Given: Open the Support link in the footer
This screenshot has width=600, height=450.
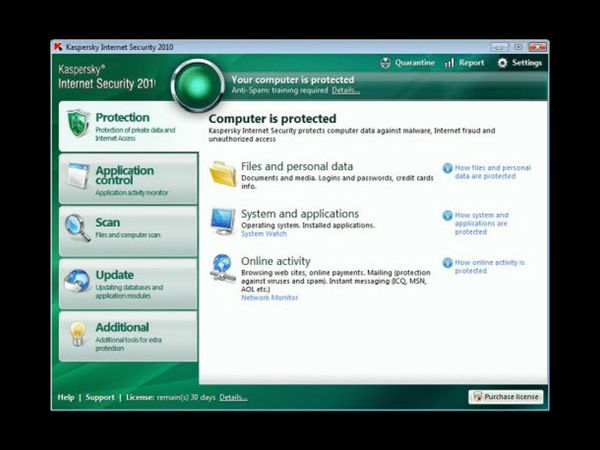Looking at the screenshot, I should tap(100, 397).
